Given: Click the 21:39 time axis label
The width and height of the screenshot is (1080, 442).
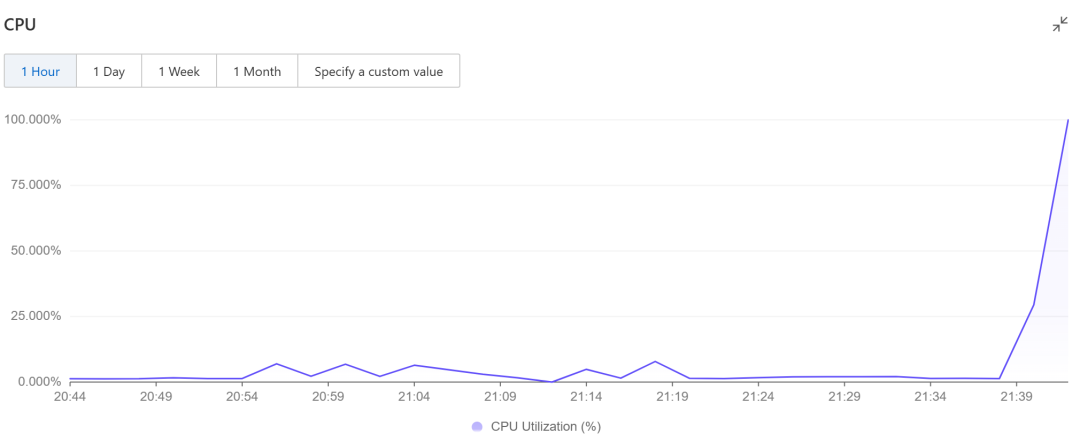Looking at the screenshot, I should tap(1016, 397).
